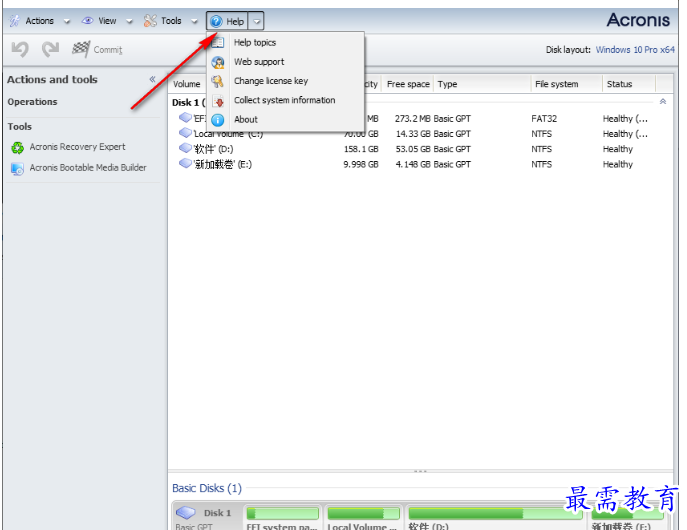This screenshot has width=687, height=530.
Task: Collapse the Actions and tools panel
Action: (152, 79)
